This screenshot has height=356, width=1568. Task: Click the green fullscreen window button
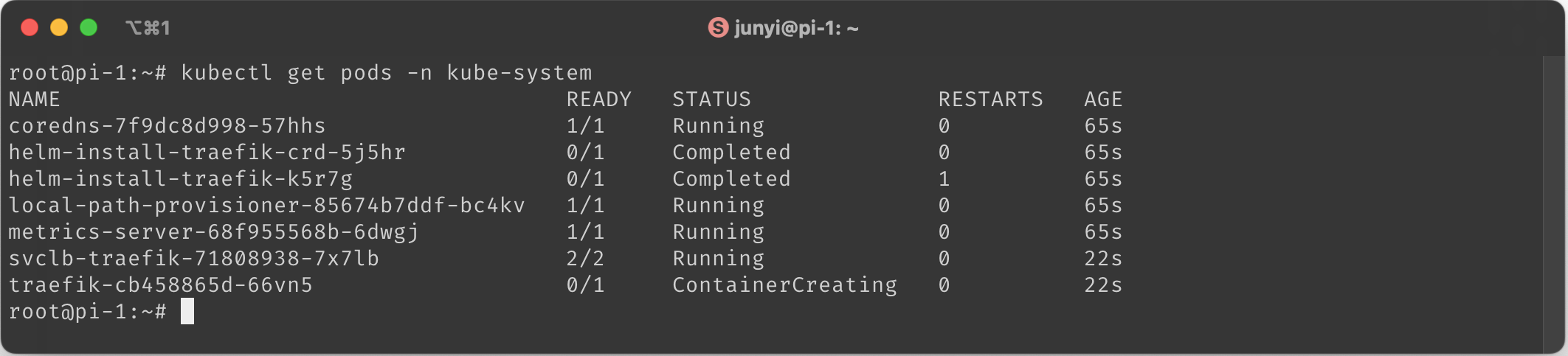click(89, 28)
